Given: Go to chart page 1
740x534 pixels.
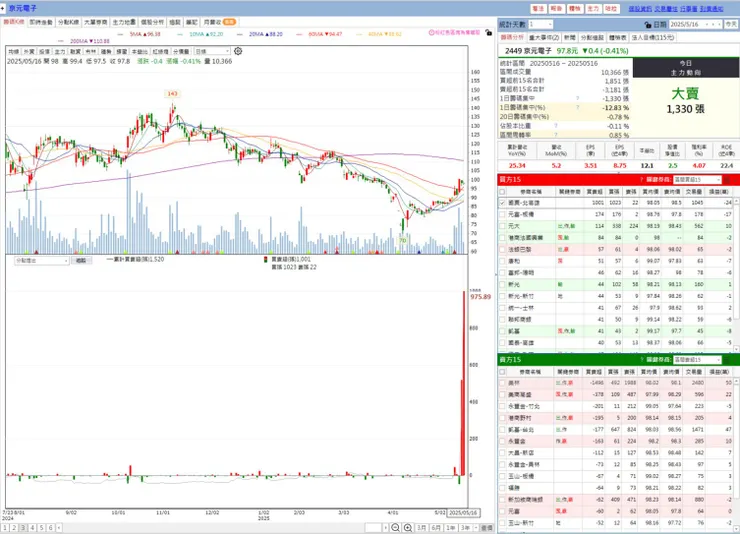Looking at the screenshot, I should point(5,528).
